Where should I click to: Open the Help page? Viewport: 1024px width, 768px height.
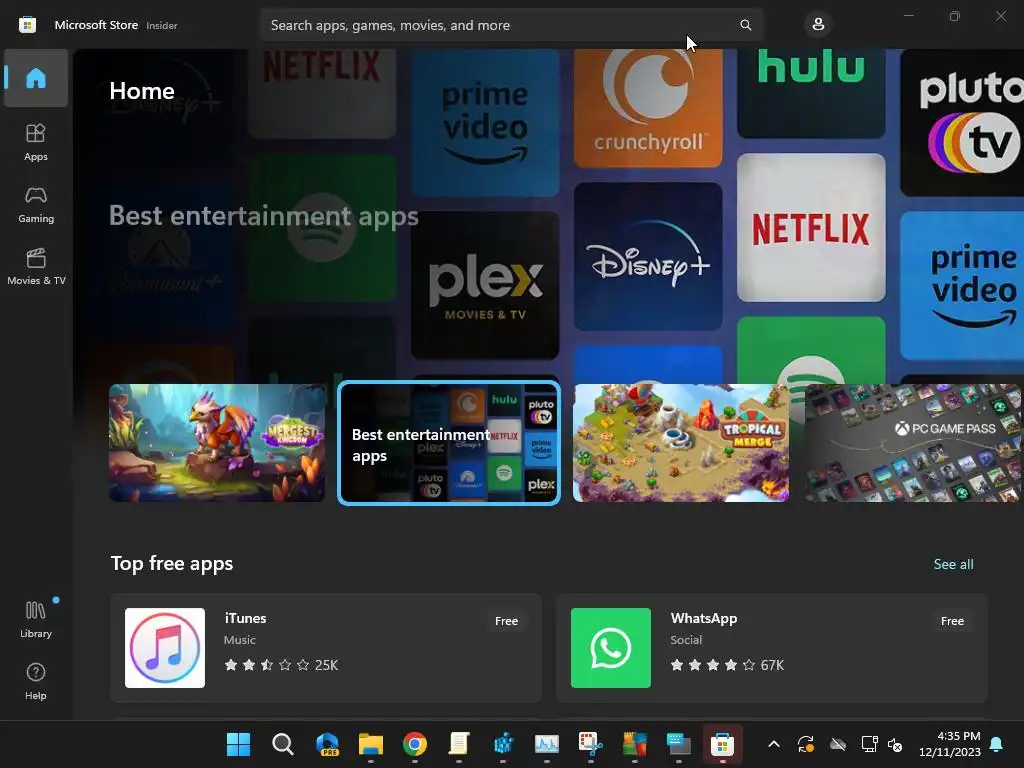[x=36, y=681]
